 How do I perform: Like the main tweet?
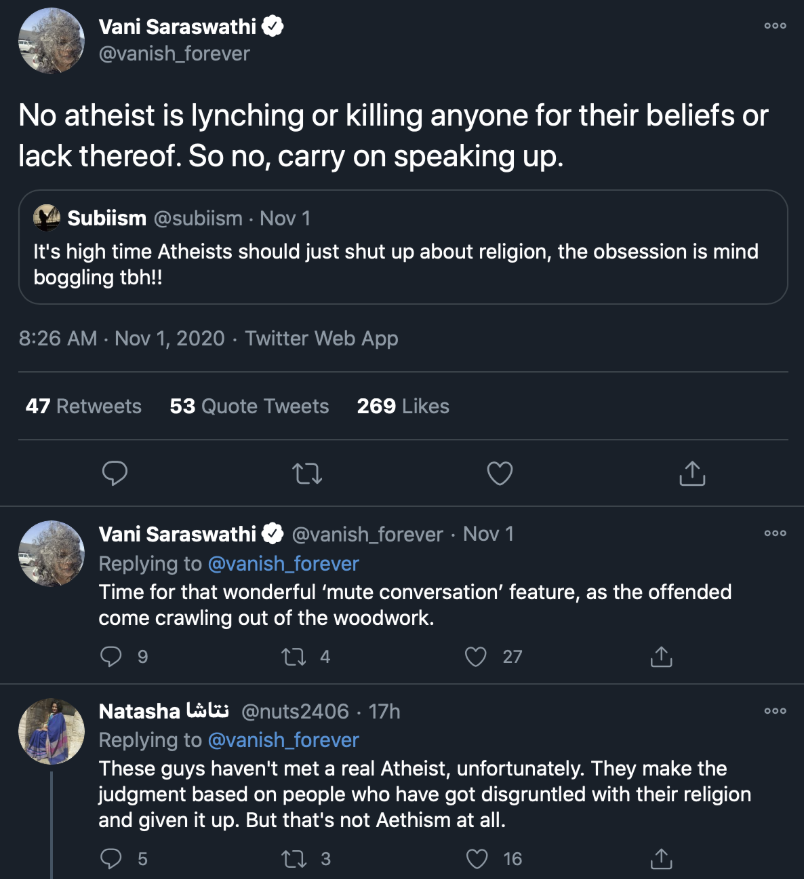499,473
